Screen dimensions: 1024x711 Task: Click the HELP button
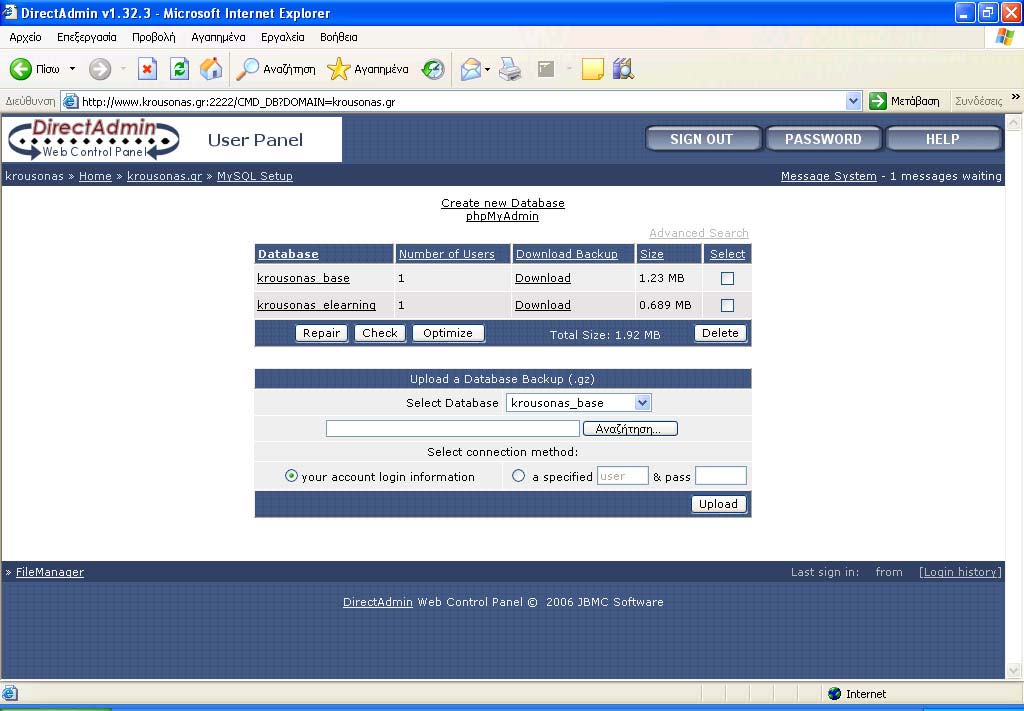coord(943,139)
